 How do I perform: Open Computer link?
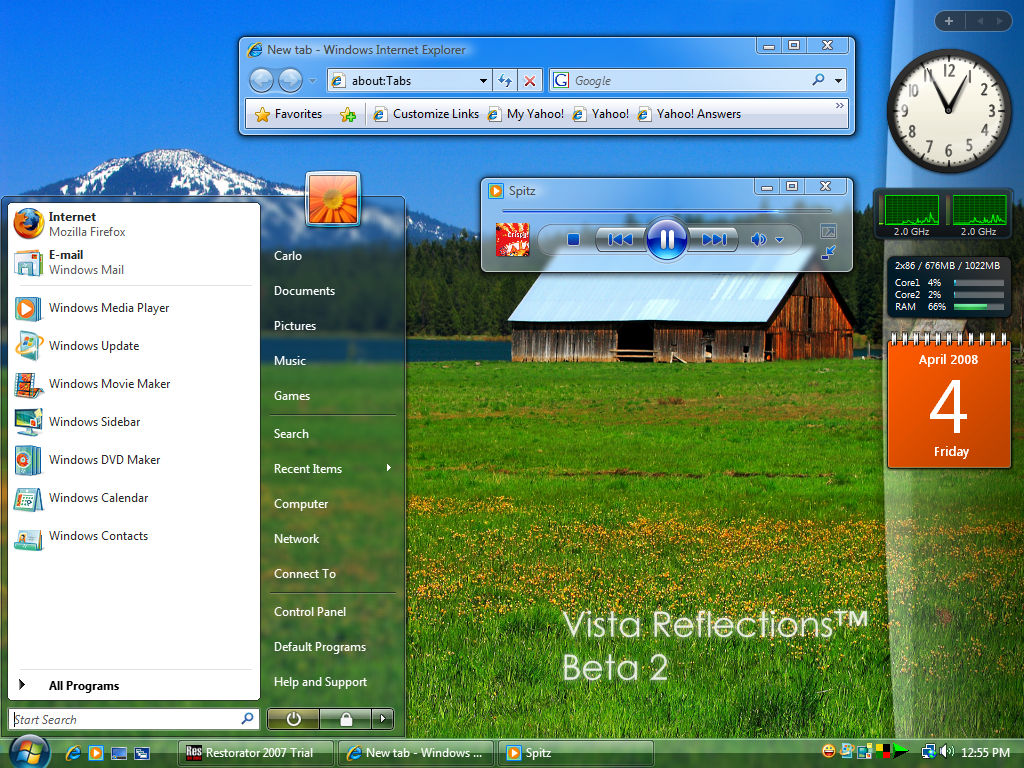(x=301, y=504)
